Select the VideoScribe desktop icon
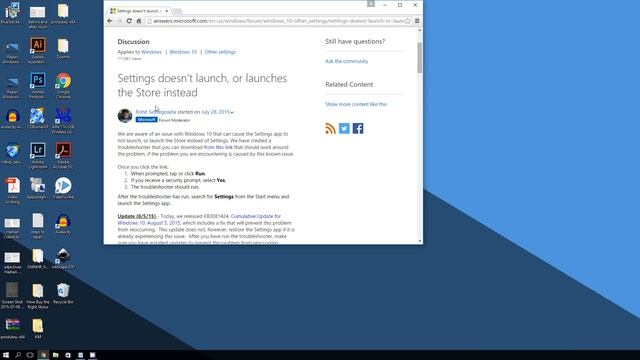The image size is (640, 360). click(63, 188)
